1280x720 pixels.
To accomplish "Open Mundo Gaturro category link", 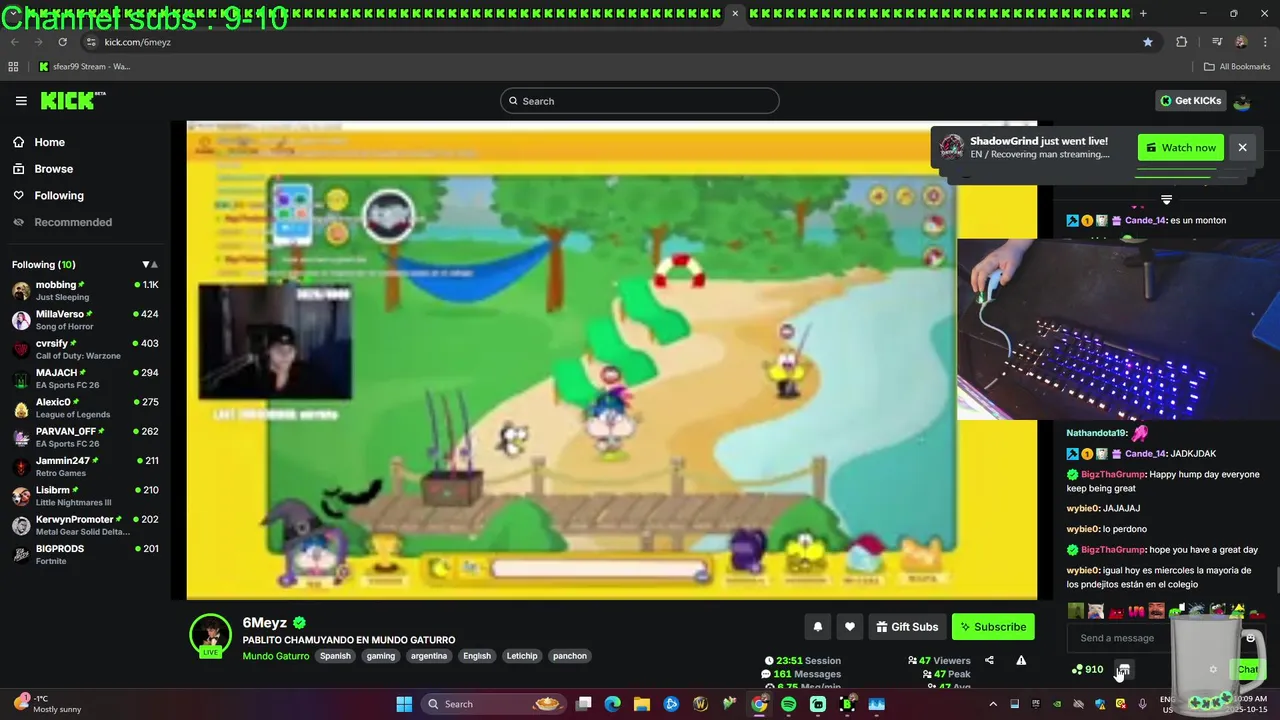I will point(276,656).
